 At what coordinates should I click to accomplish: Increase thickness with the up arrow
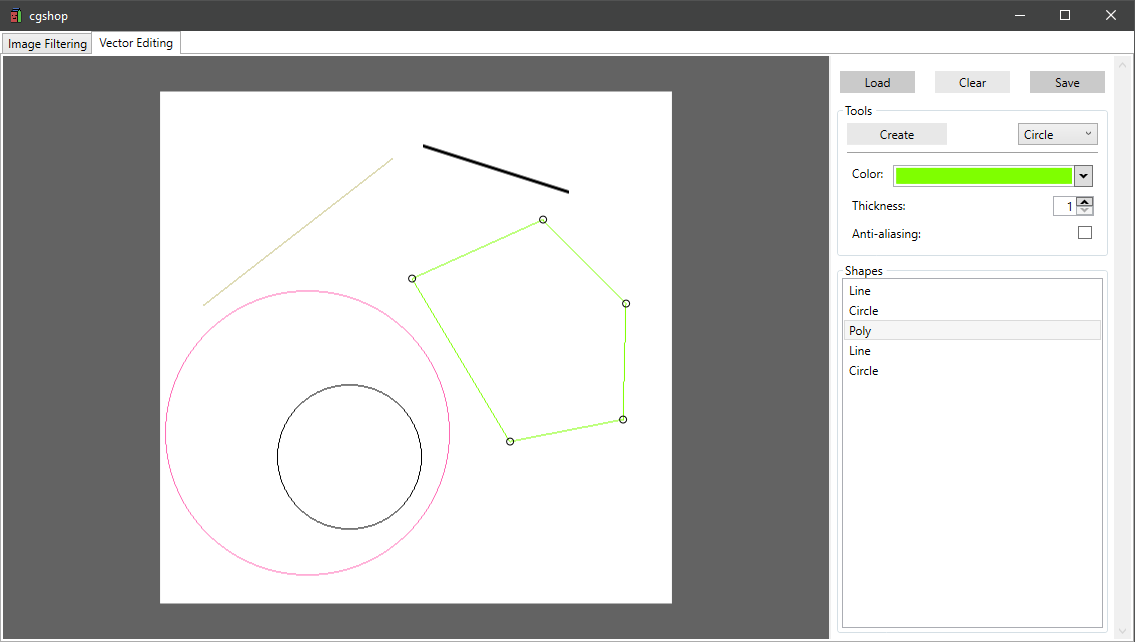(x=1084, y=201)
